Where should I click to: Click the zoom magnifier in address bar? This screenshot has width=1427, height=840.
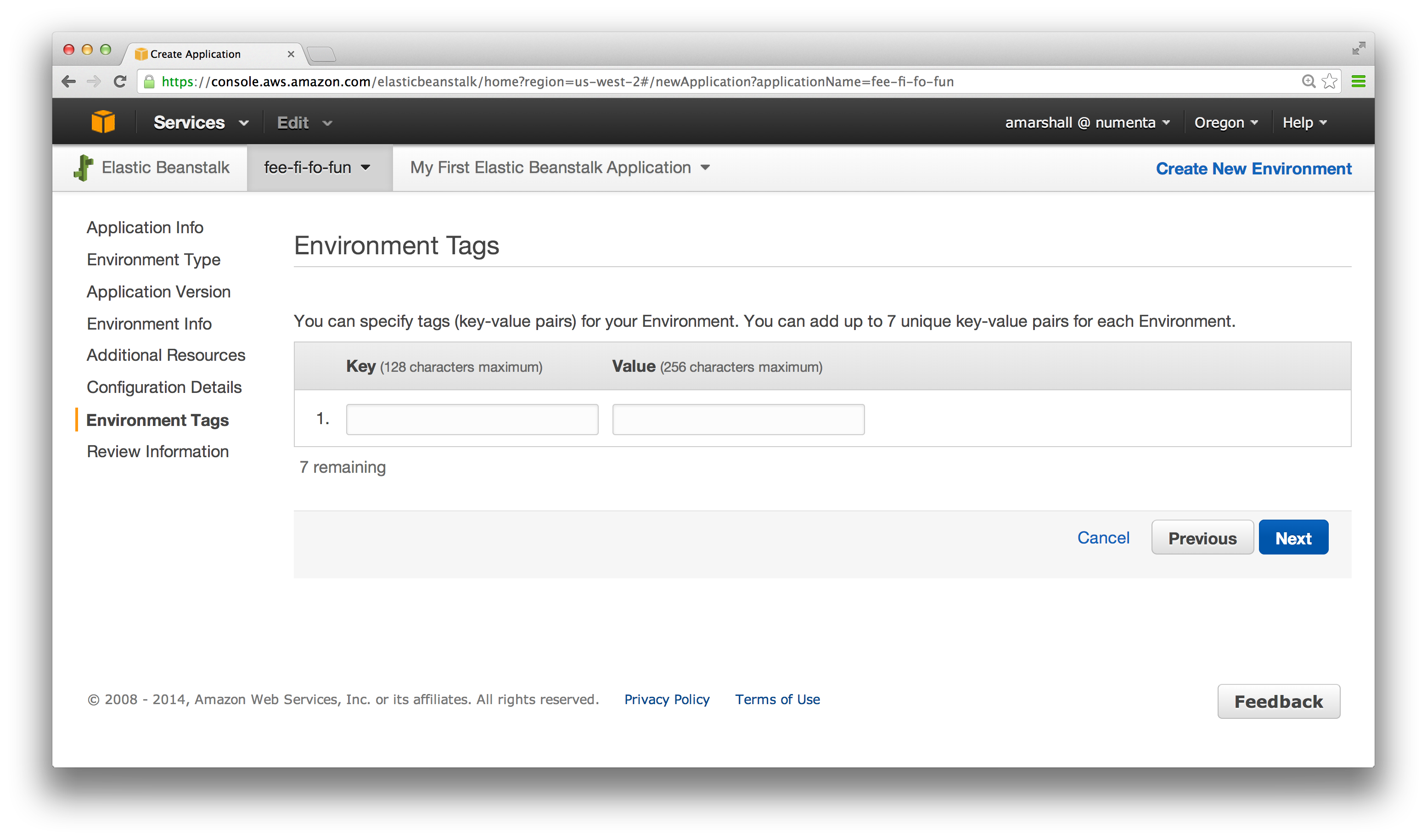(1308, 82)
